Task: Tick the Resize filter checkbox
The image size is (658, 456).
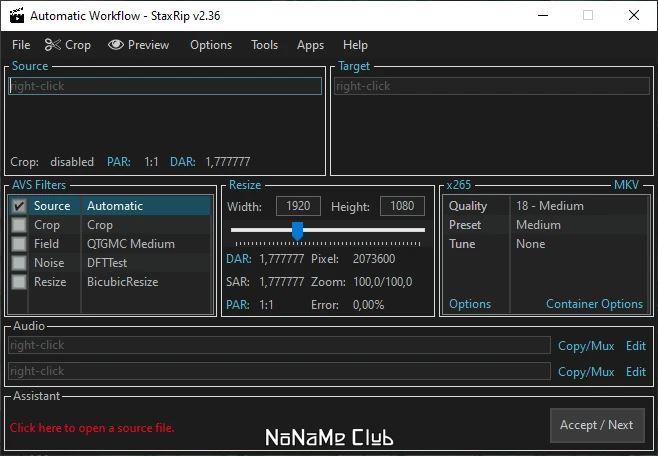Action: pyautogui.click(x=19, y=281)
